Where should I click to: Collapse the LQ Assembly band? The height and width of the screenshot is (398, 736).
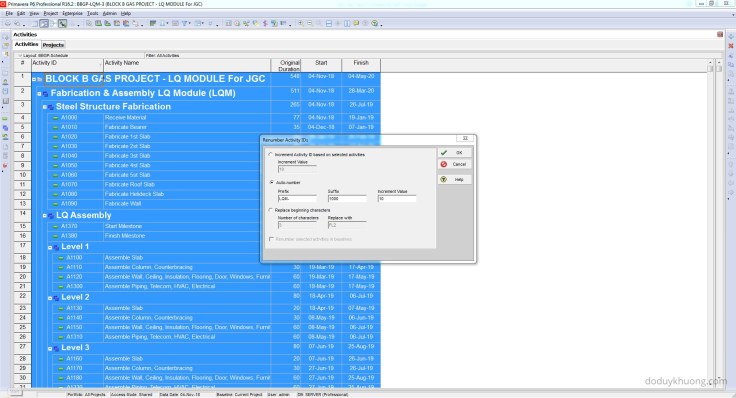45,216
